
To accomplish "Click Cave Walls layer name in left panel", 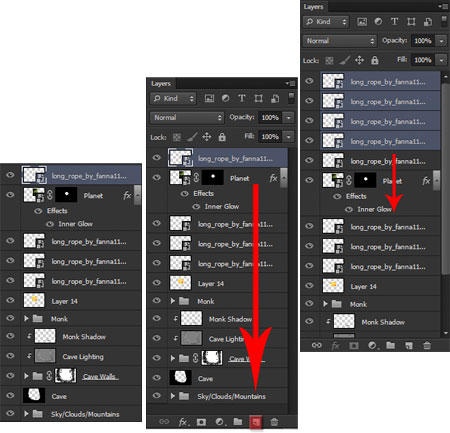I will point(100,376).
